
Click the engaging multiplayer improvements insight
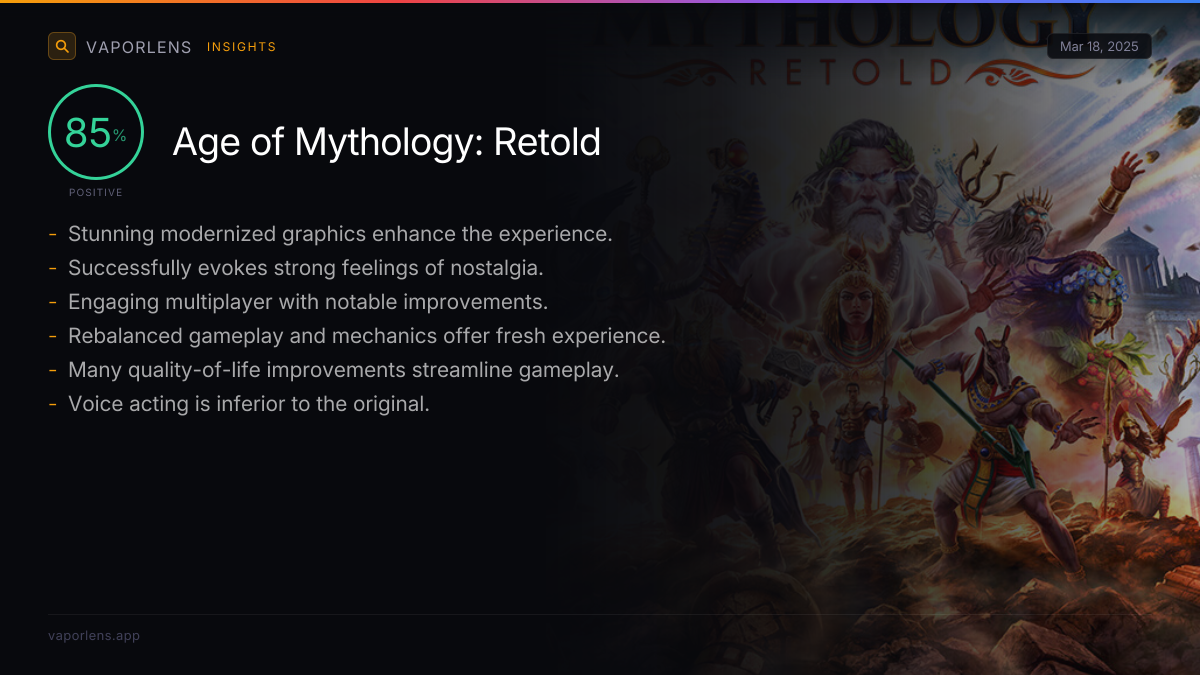click(308, 302)
